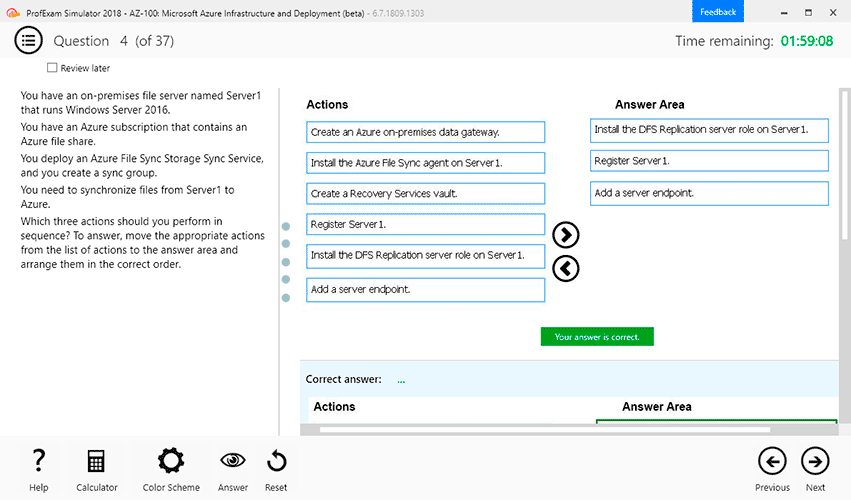Select 'Register Server1' in Actions list

(426, 224)
